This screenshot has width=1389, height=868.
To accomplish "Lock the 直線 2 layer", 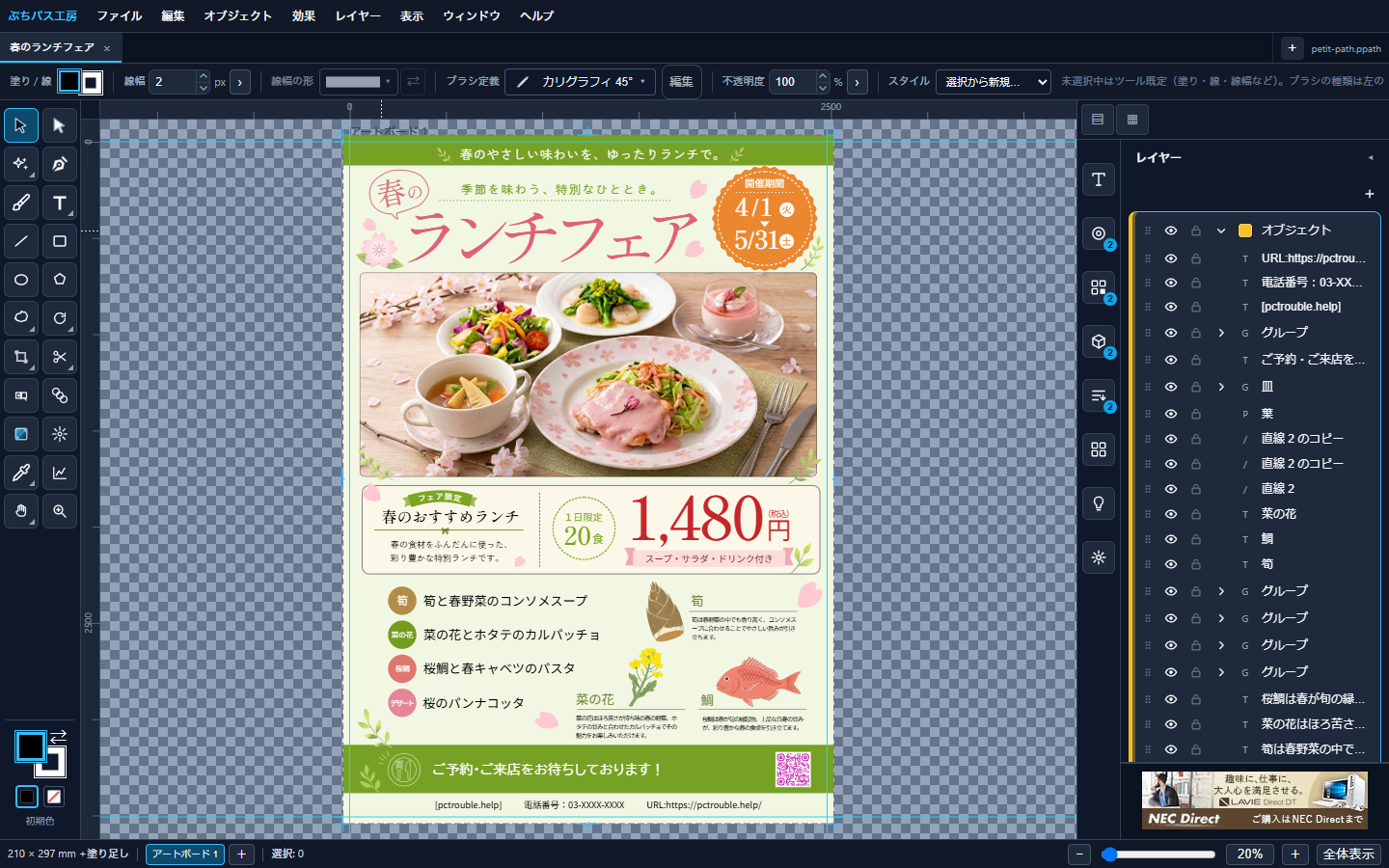I will (x=1196, y=489).
